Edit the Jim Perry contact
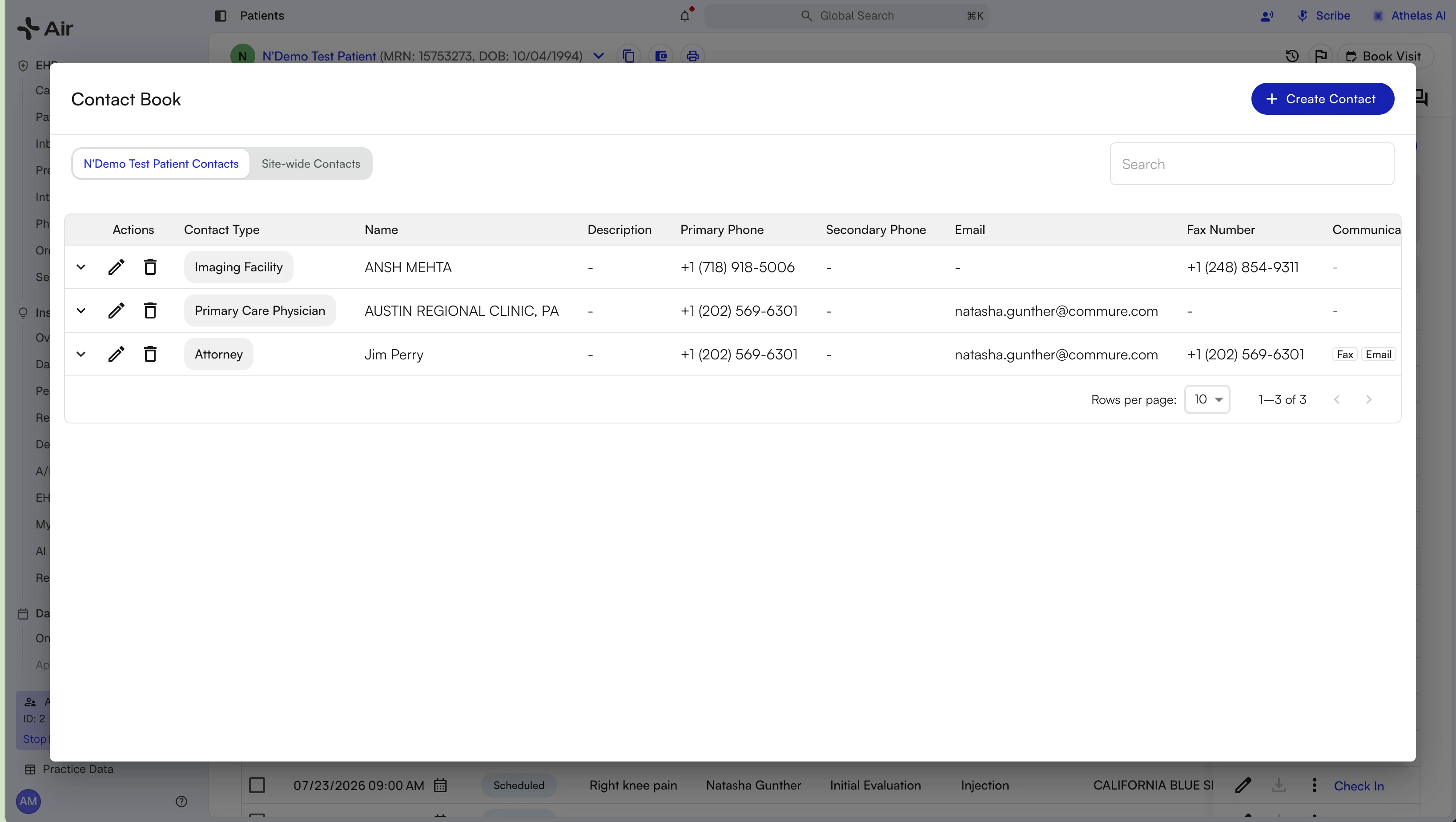This screenshot has width=1456, height=822. 117,354
